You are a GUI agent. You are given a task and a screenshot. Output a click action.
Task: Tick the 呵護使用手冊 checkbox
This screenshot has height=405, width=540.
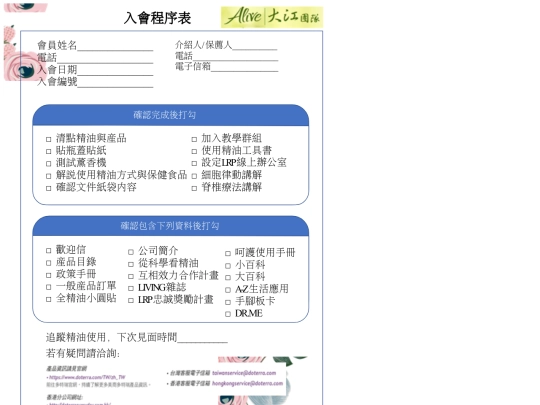(x=228, y=253)
